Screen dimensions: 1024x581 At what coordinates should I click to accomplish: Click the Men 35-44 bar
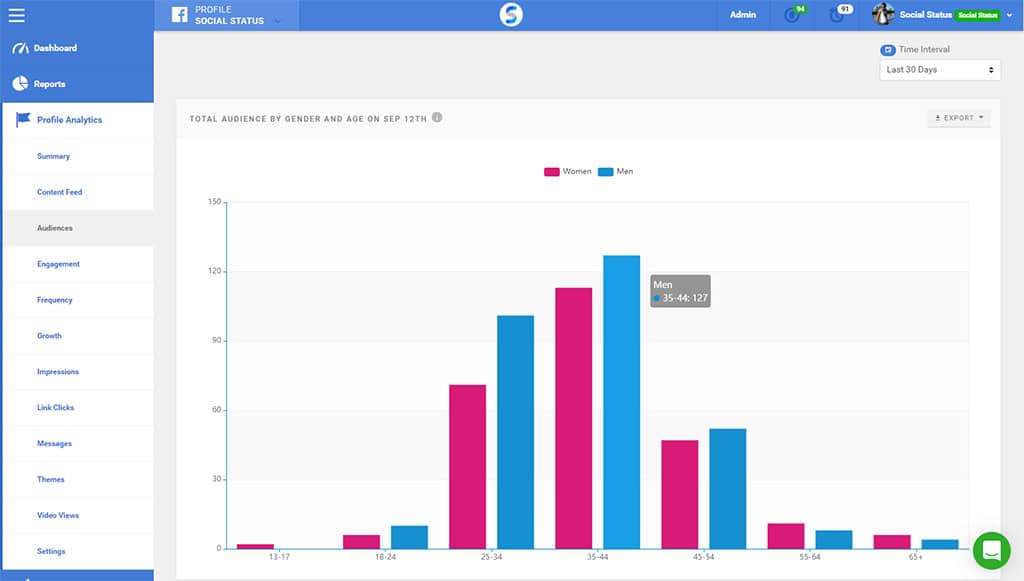(622, 401)
